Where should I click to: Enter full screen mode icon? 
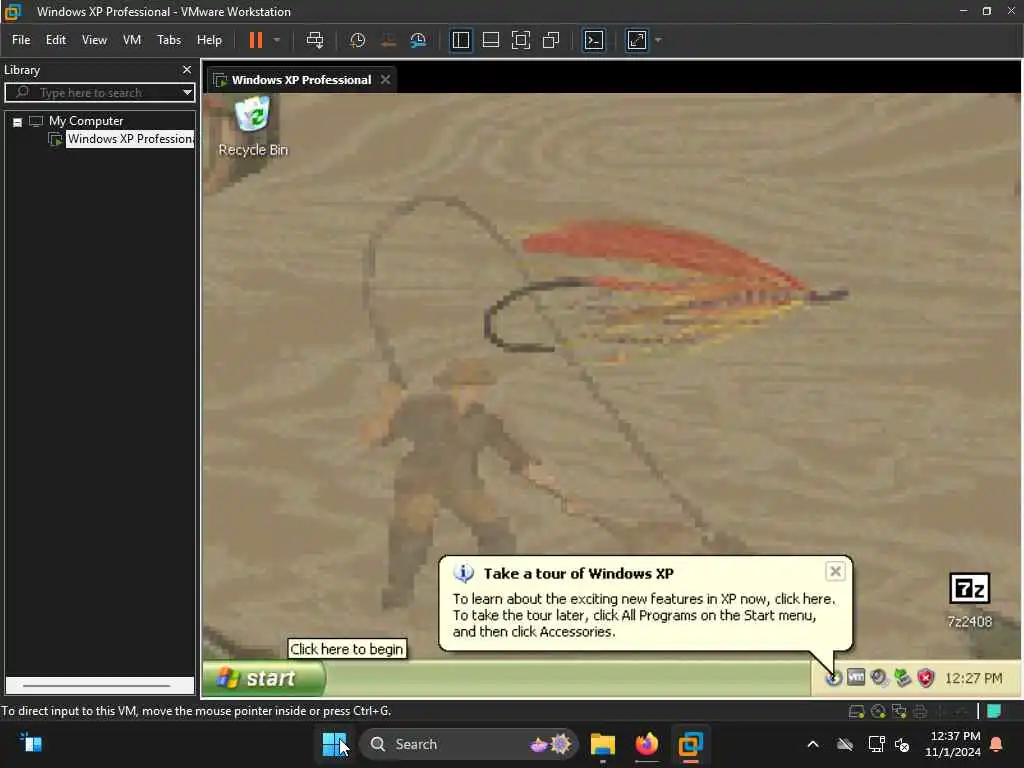point(520,40)
